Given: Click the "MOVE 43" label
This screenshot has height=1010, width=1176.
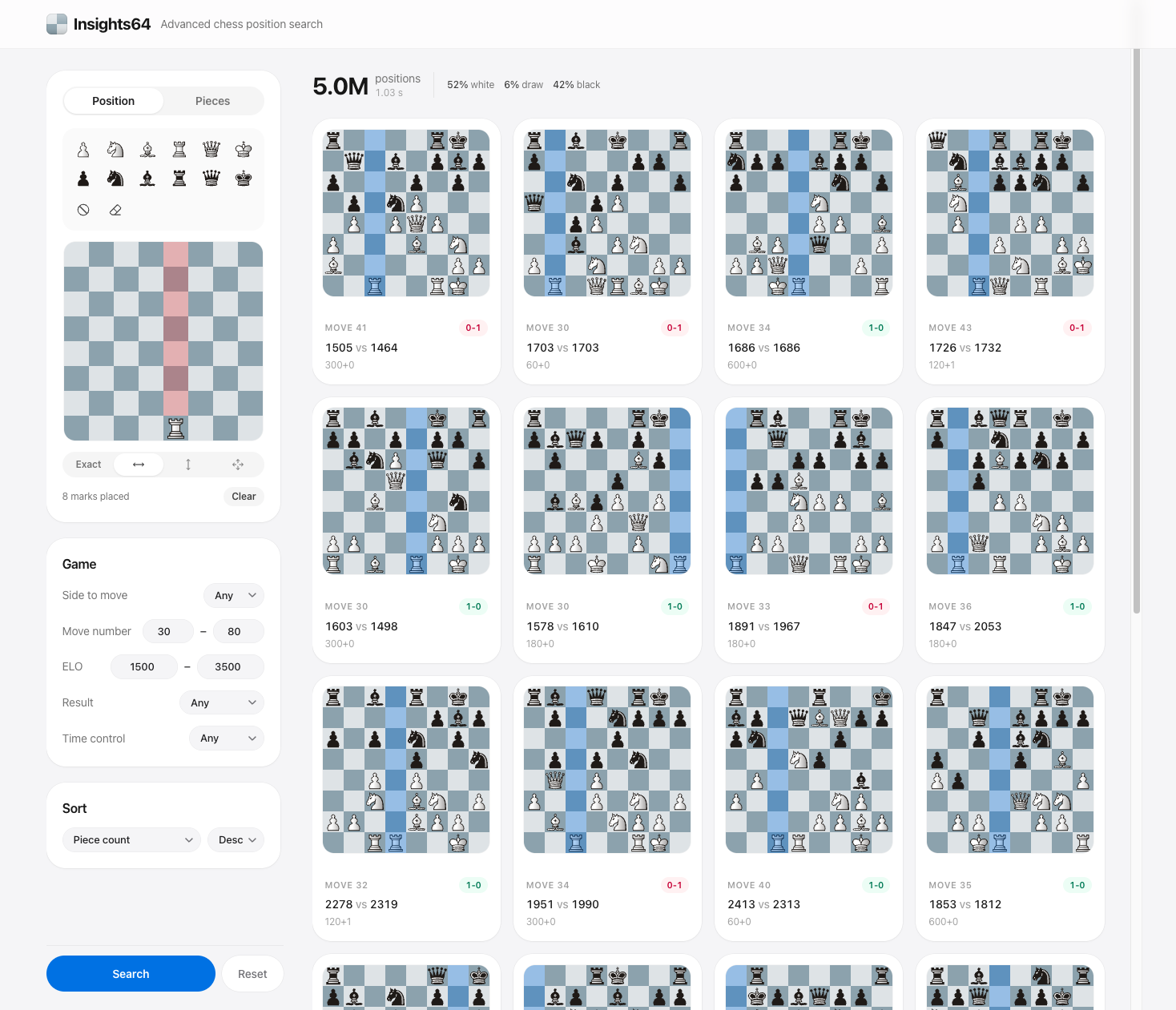Looking at the screenshot, I should click(x=950, y=328).
